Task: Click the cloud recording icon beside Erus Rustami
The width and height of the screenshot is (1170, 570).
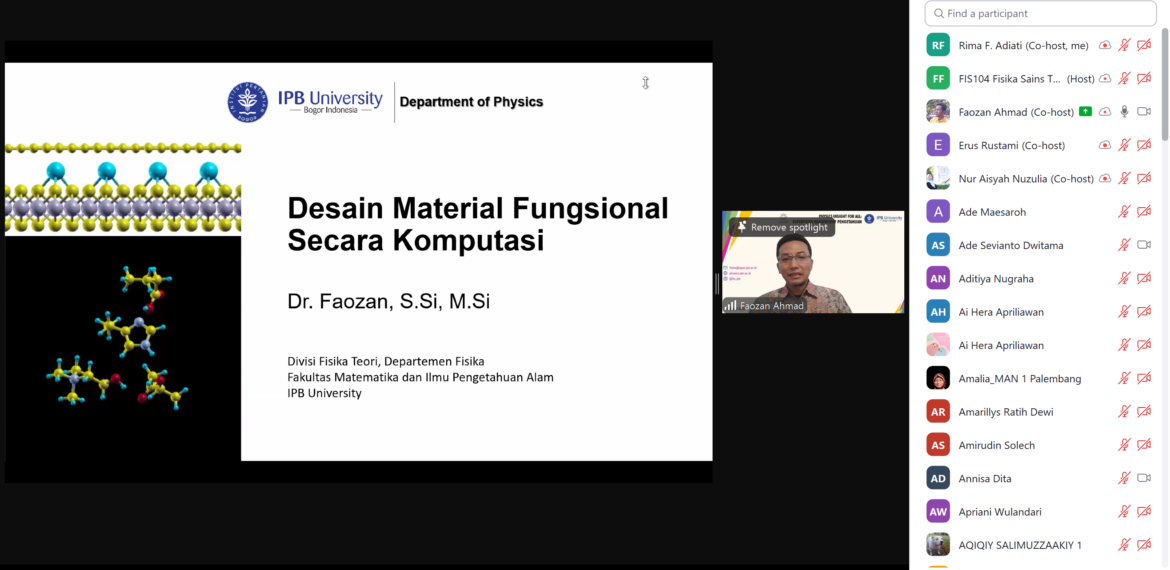Action: [x=1104, y=145]
